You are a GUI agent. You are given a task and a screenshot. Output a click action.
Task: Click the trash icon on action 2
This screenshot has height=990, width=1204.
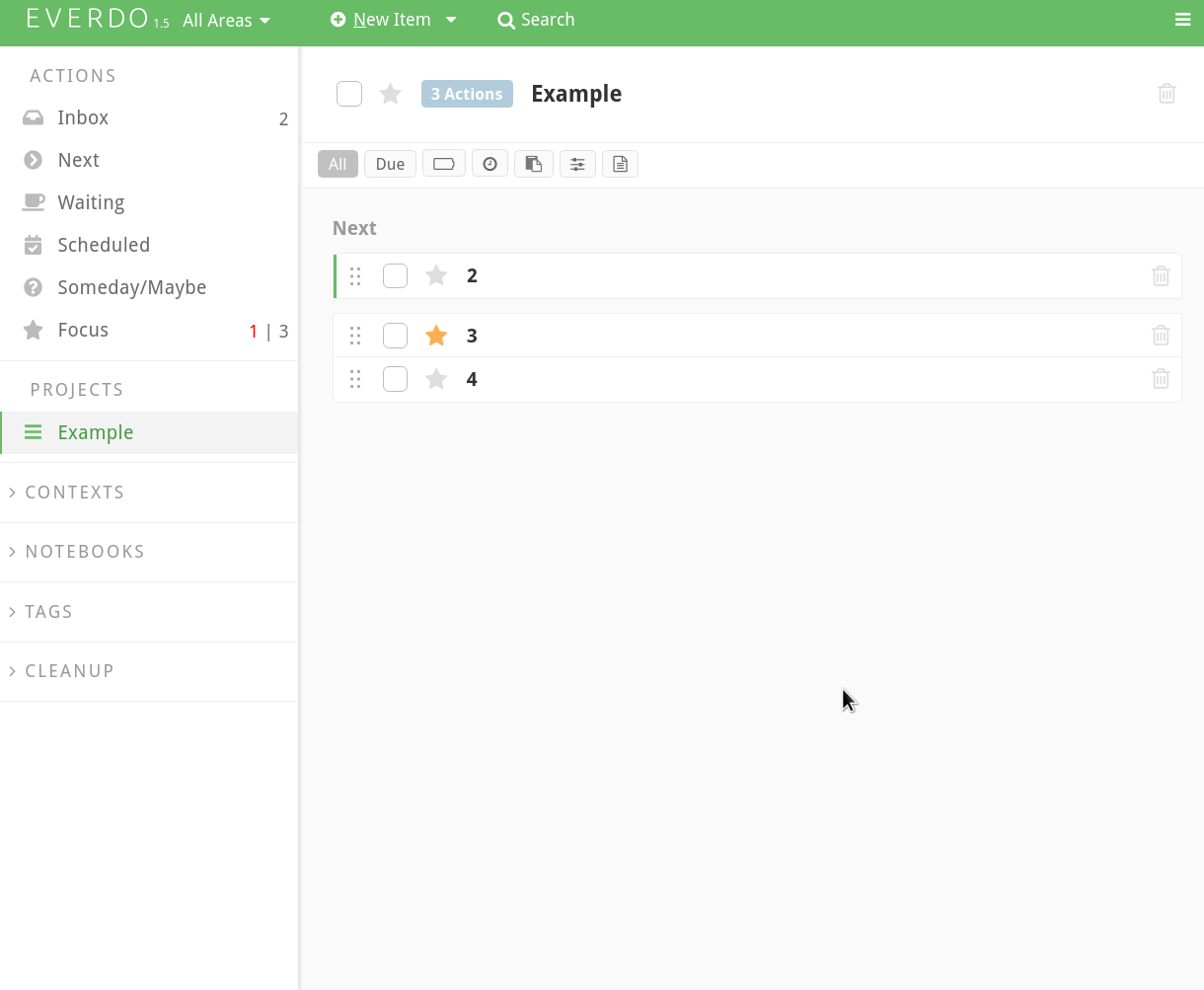[x=1161, y=276]
